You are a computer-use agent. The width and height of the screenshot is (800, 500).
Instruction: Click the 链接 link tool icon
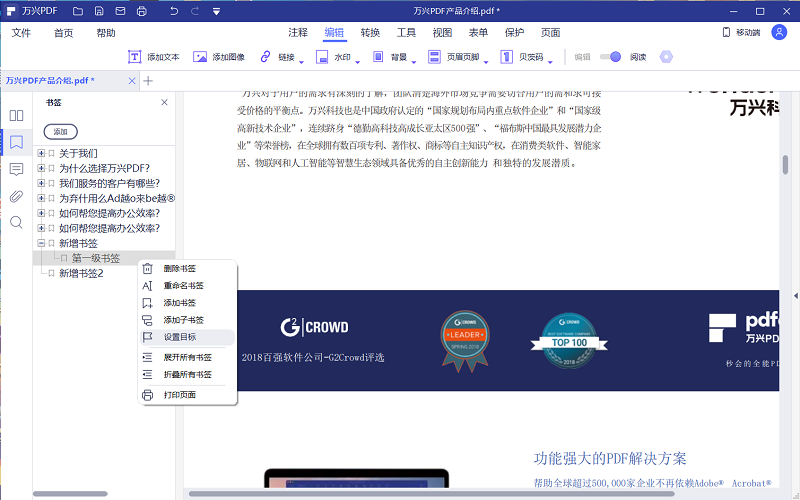[265, 57]
